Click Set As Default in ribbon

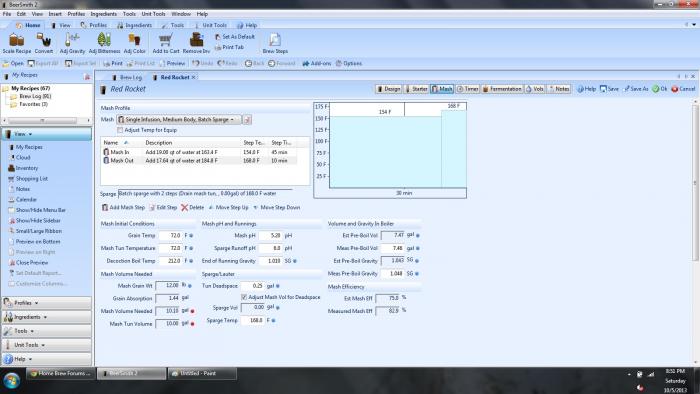click(x=235, y=37)
